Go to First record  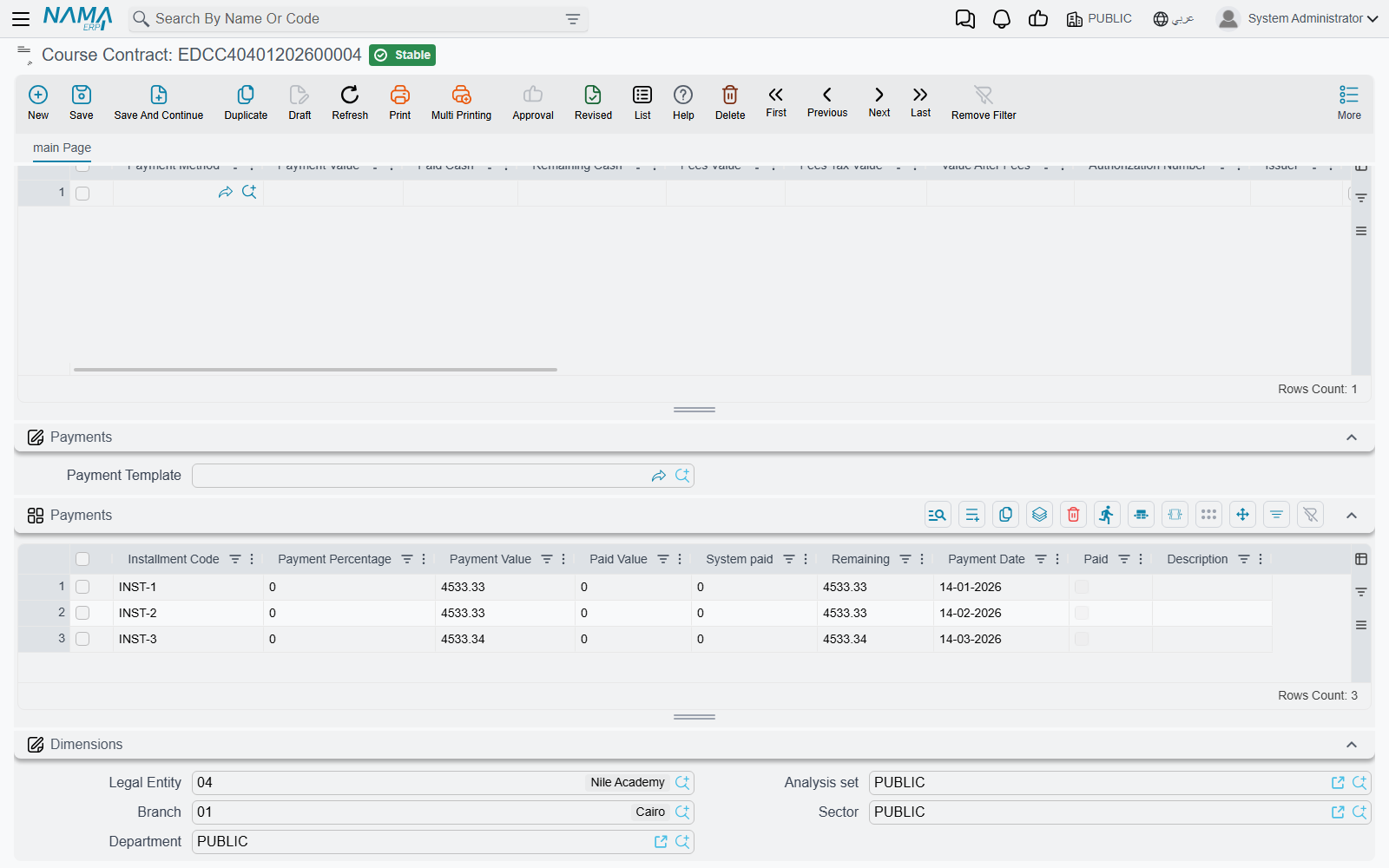[776, 102]
